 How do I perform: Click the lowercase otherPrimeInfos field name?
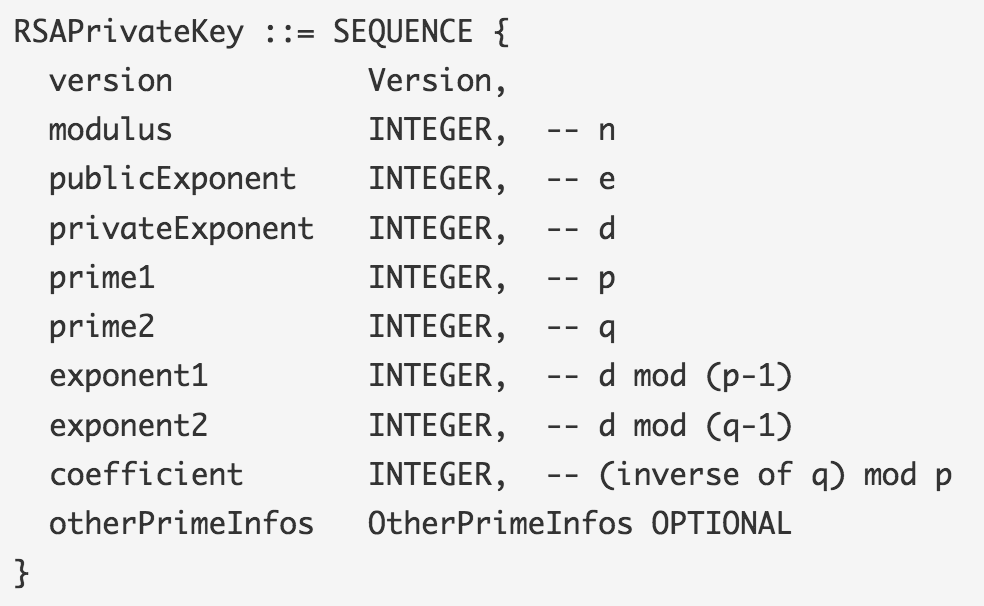point(181,524)
